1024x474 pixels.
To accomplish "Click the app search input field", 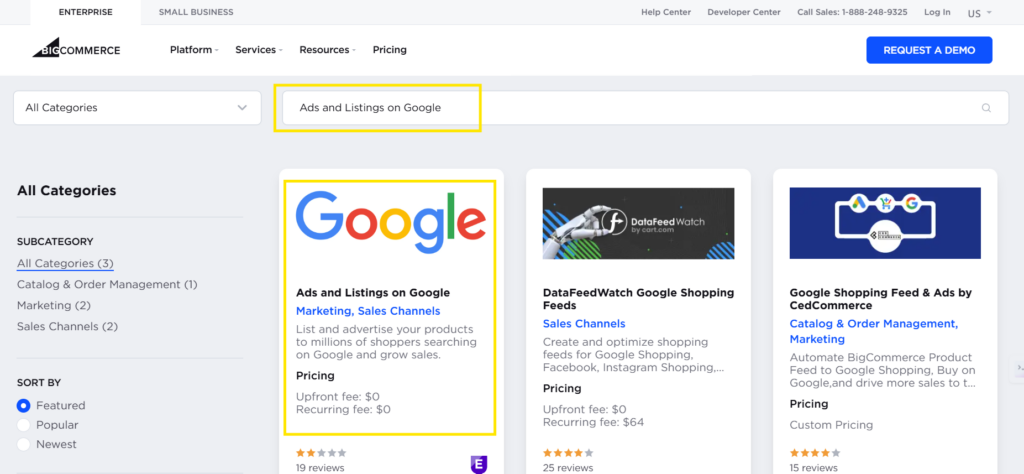I will point(645,108).
